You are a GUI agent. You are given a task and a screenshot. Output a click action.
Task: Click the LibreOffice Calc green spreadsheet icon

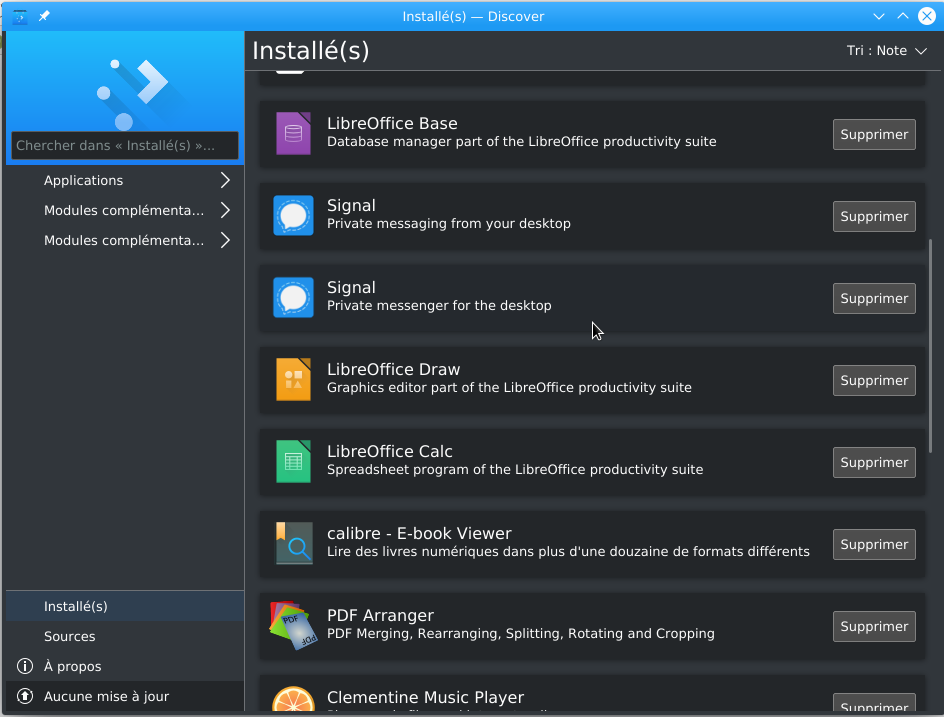[x=293, y=461]
